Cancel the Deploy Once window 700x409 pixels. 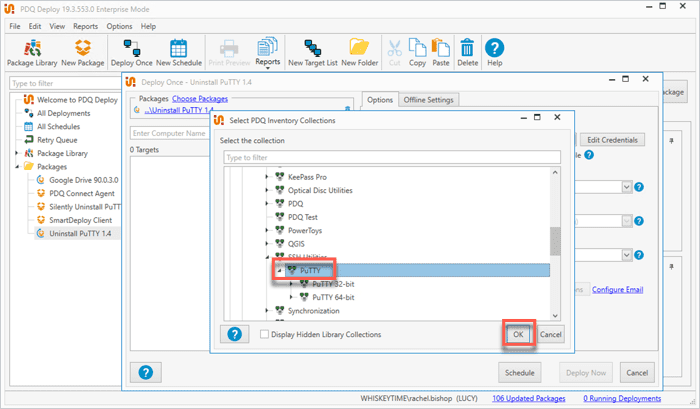[637, 373]
